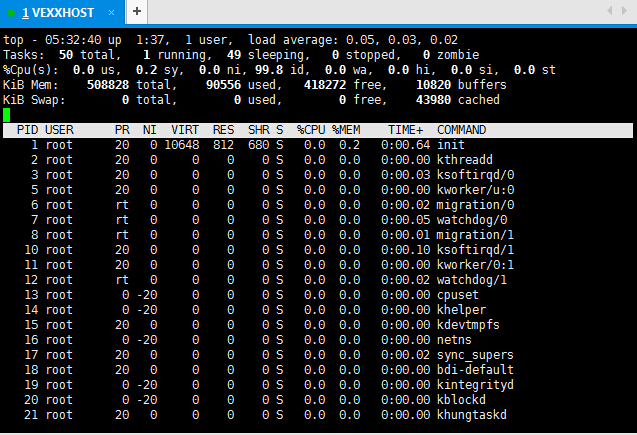Click the green connection status dot

click(11, 13)
